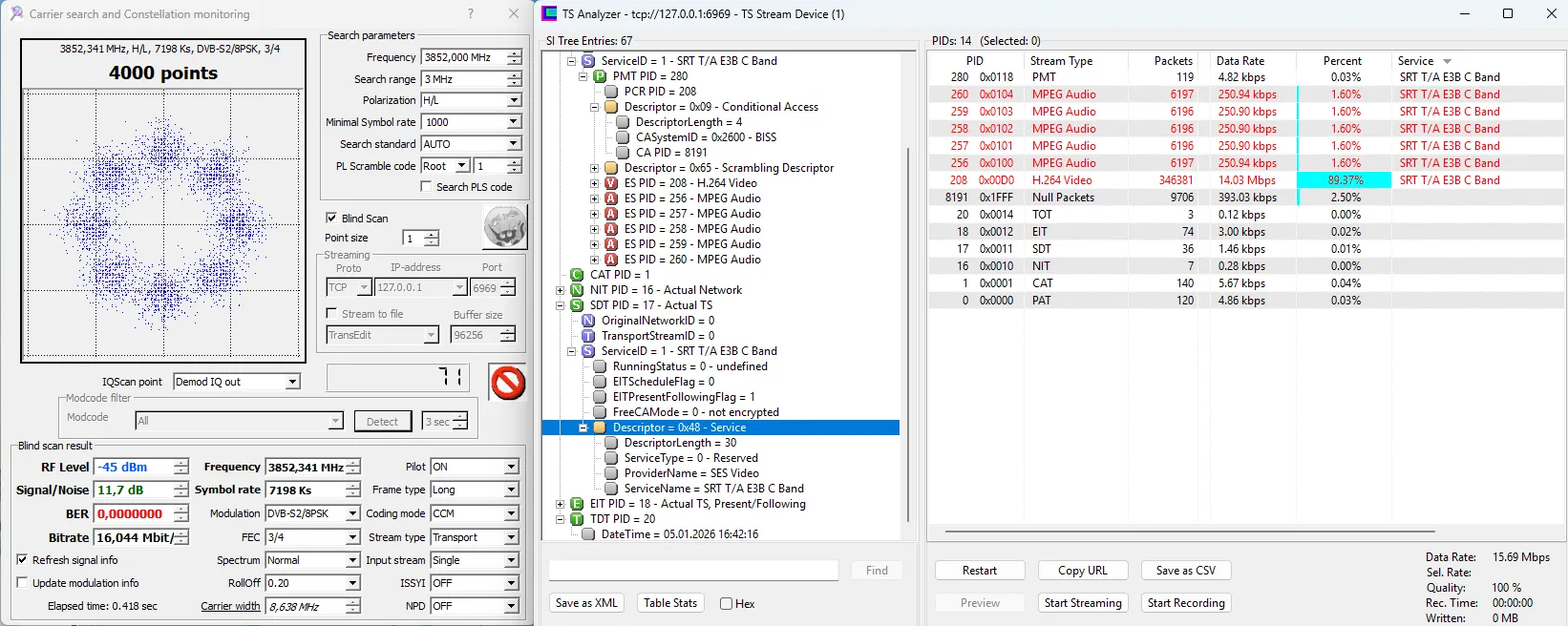Click the blind scan start globe icon
The height and width of the screenshot is (626, 1568).
(504, 228)
